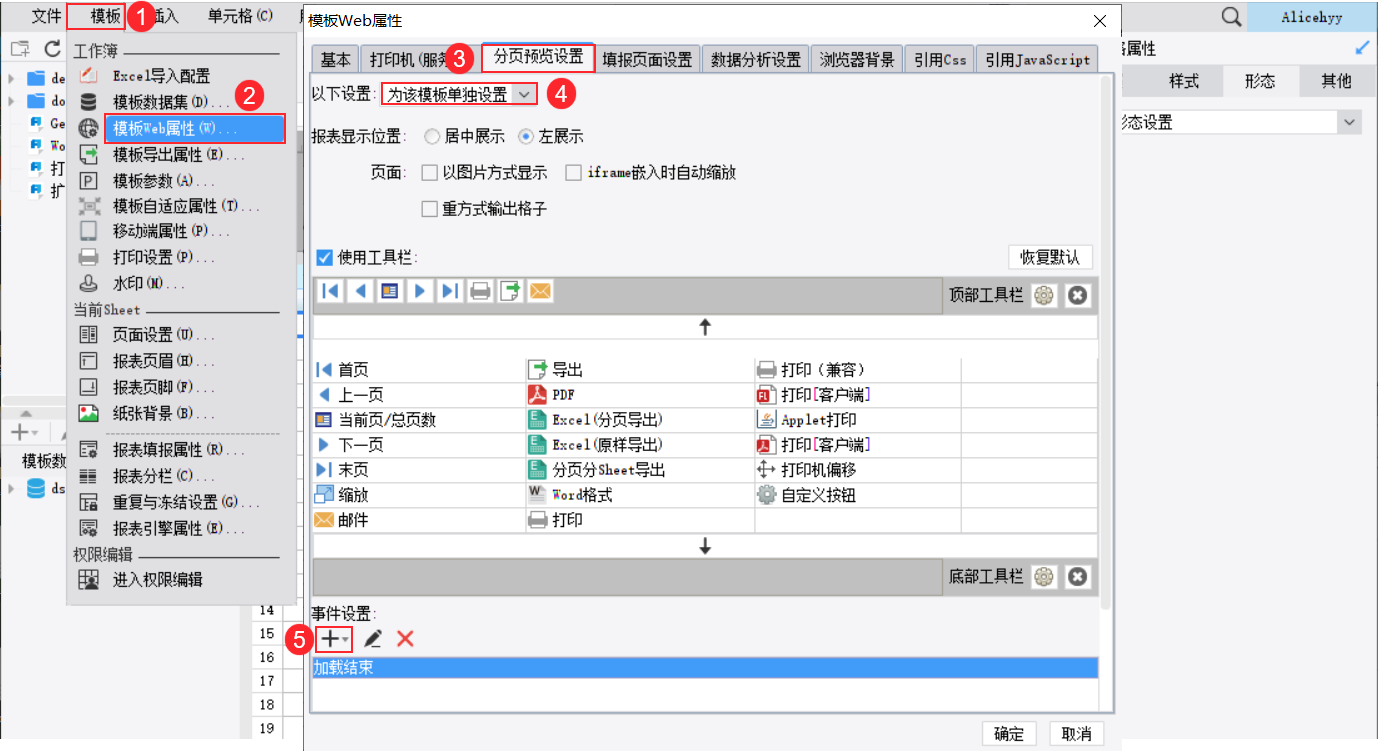The width and height of the screenshot is (1378, 751).
Task: Click the first page icon in top toolbar
Action: point(330,291)
